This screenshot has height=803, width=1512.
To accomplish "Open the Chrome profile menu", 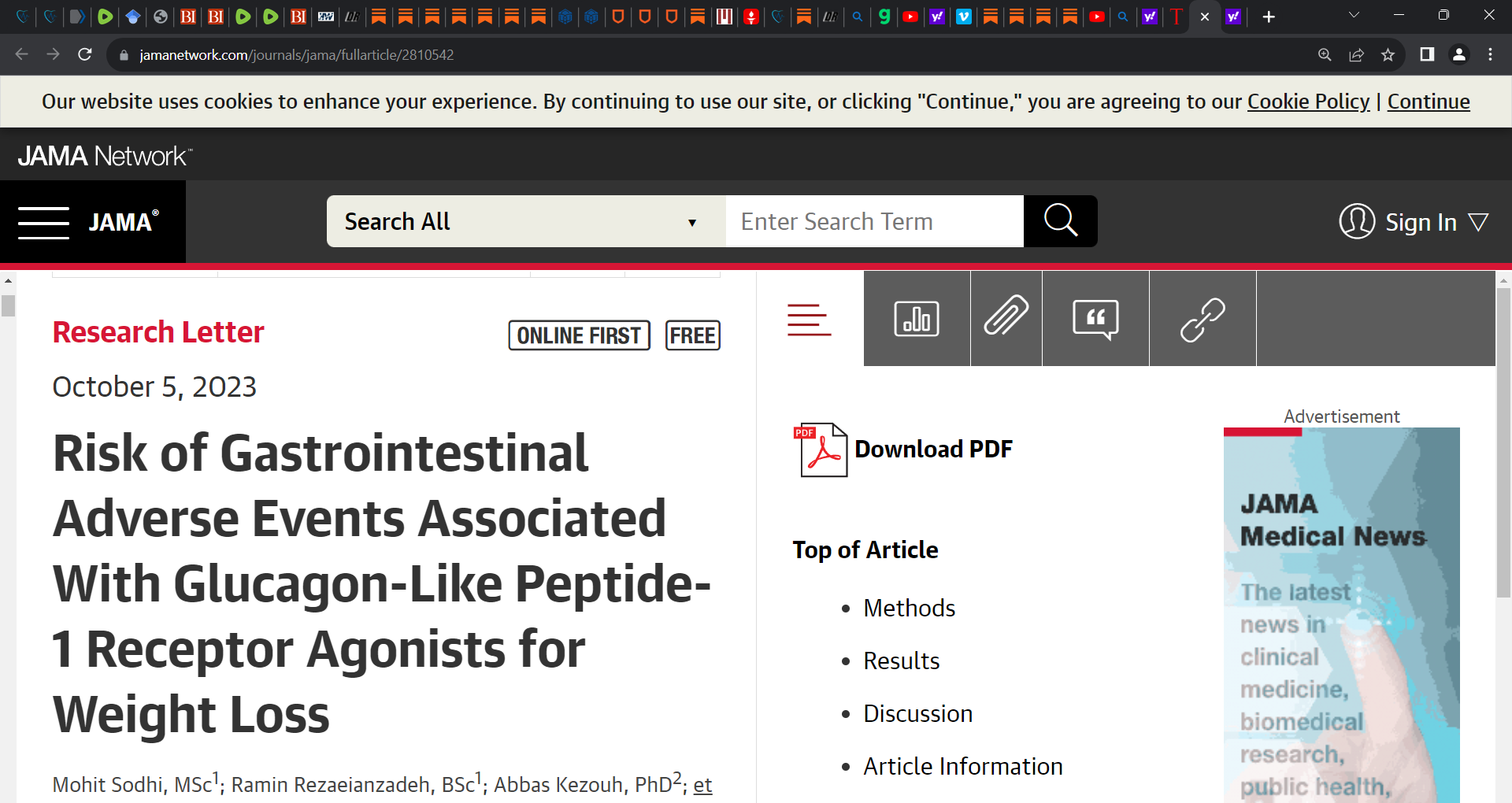I will click(1459, 54).
